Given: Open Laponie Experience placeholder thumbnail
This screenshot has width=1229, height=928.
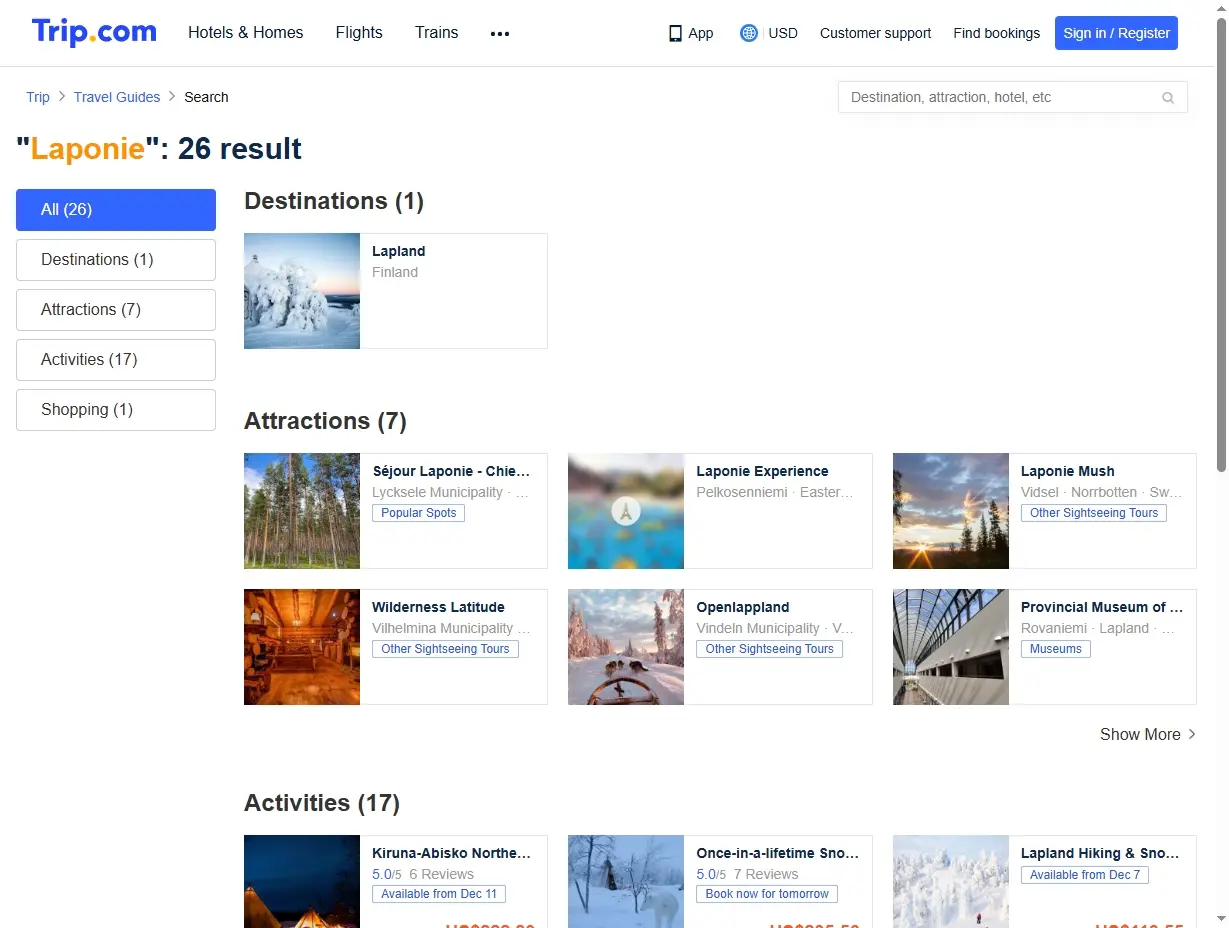Looking at the screenshot, I should click(x=626, y=511).
